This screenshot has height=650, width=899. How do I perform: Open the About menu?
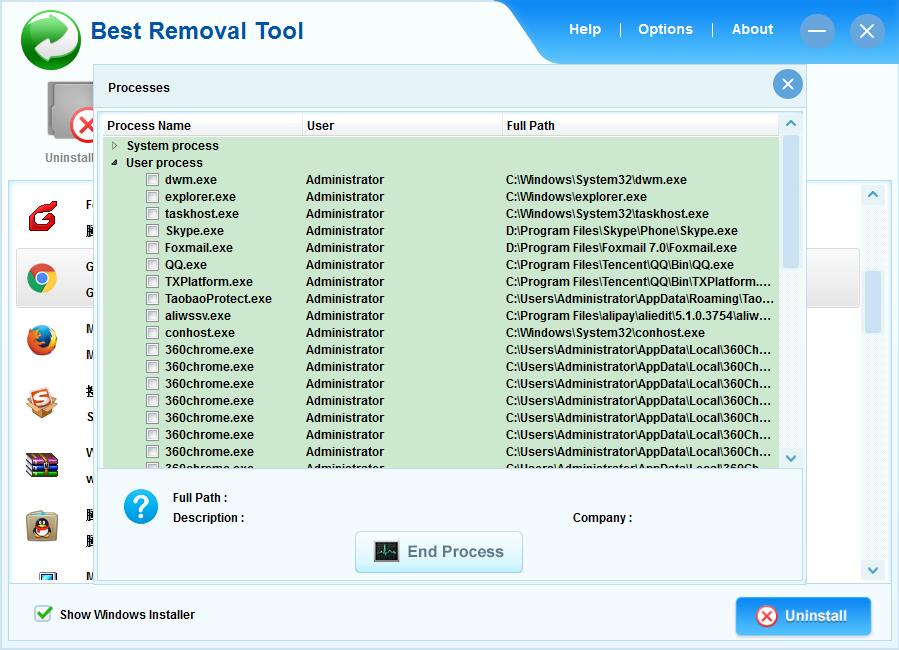(752, 29)
